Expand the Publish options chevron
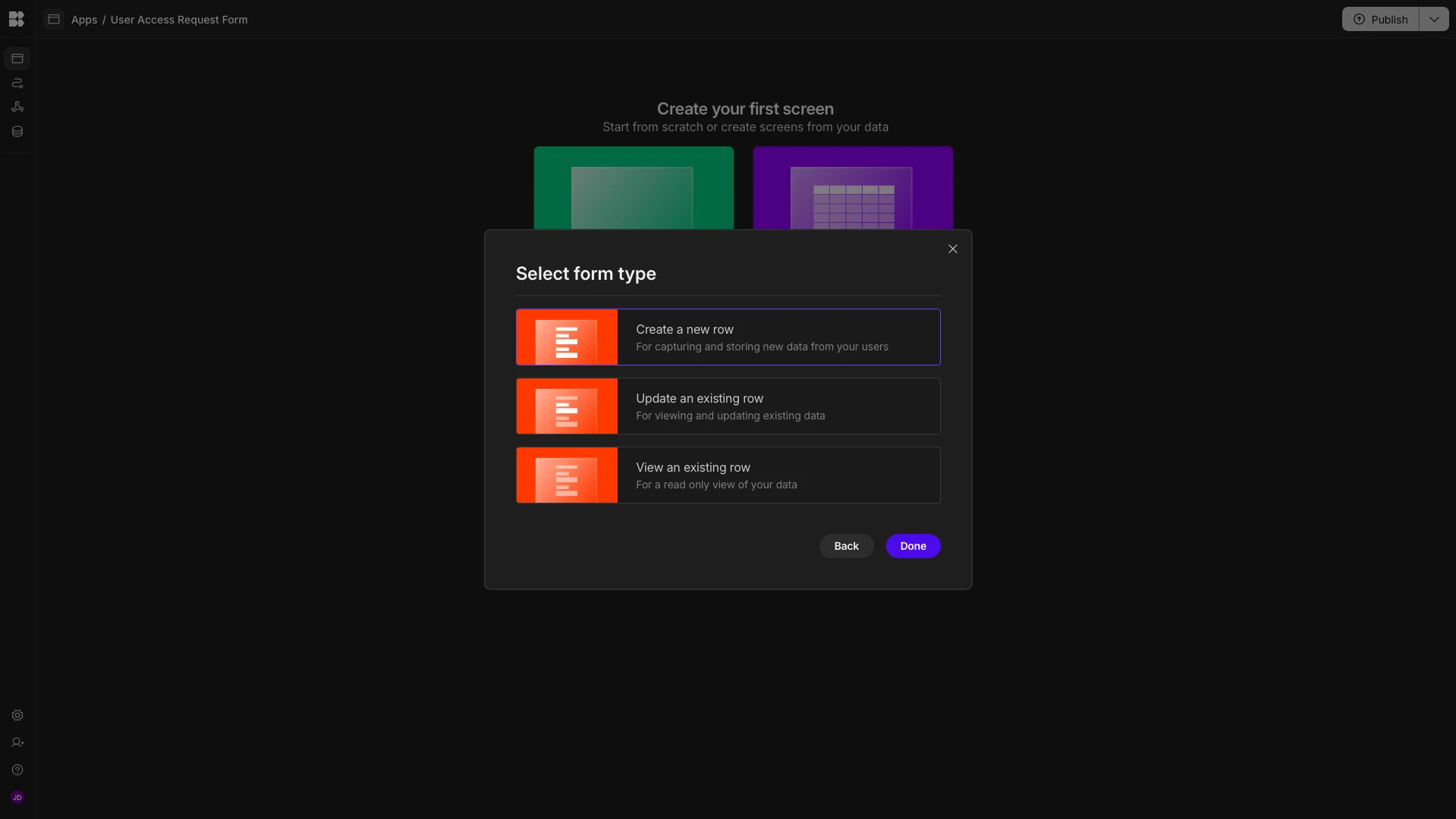The height and width of the screenshot is (819, 1456). coord(1434,19)
